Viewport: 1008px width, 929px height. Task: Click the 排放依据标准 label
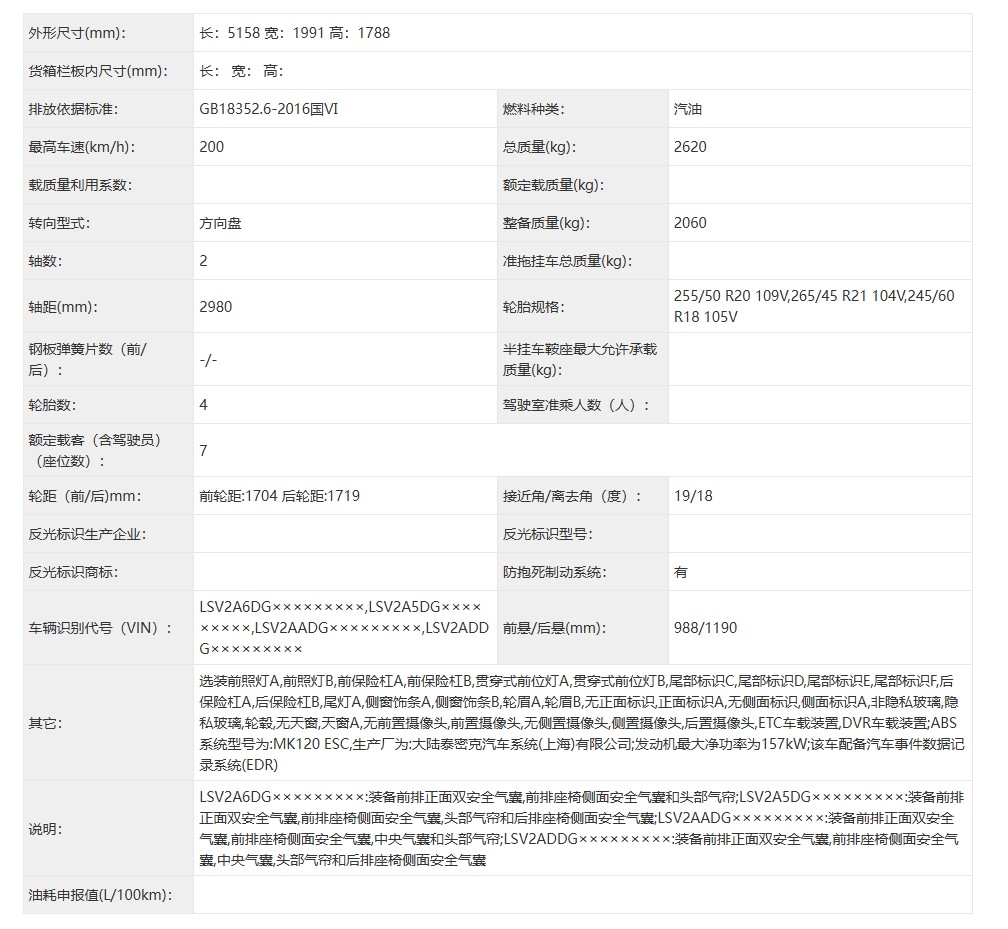[73, 109]
